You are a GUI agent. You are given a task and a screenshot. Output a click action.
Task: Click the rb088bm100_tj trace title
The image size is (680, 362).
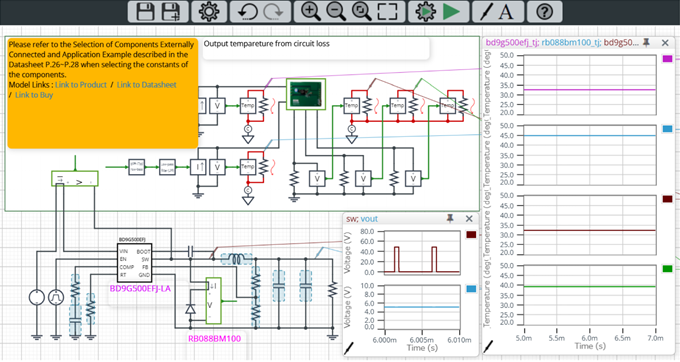point(571,42)
